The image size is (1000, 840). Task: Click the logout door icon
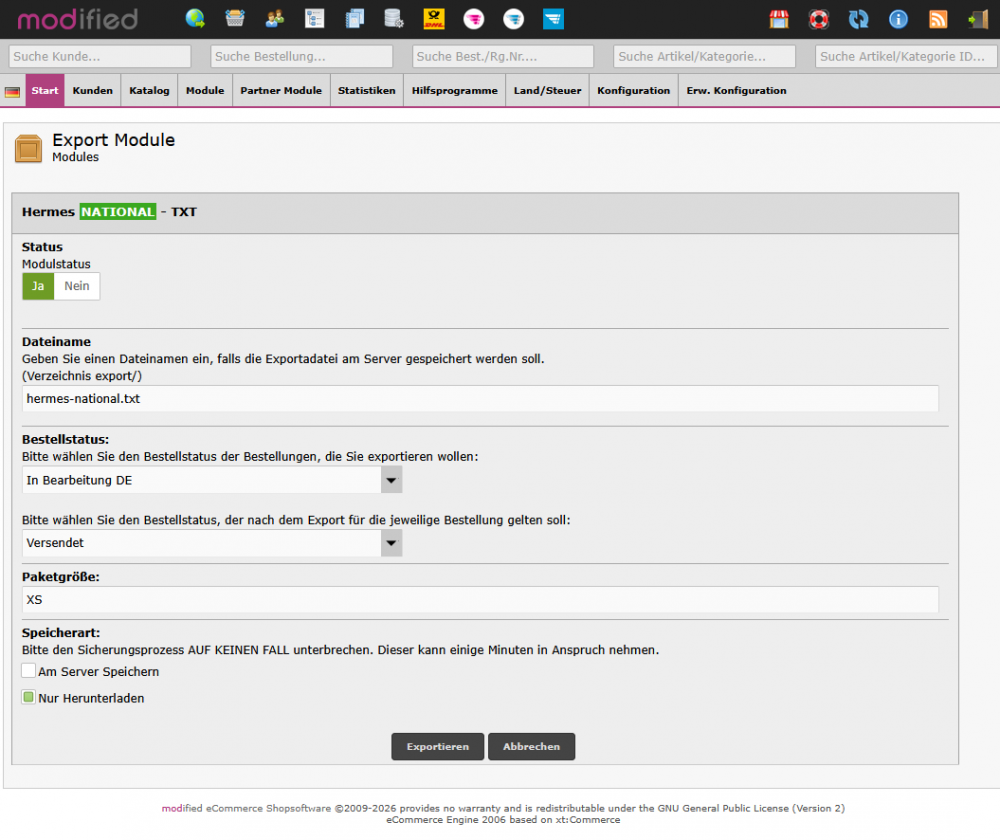pos(977,19)
